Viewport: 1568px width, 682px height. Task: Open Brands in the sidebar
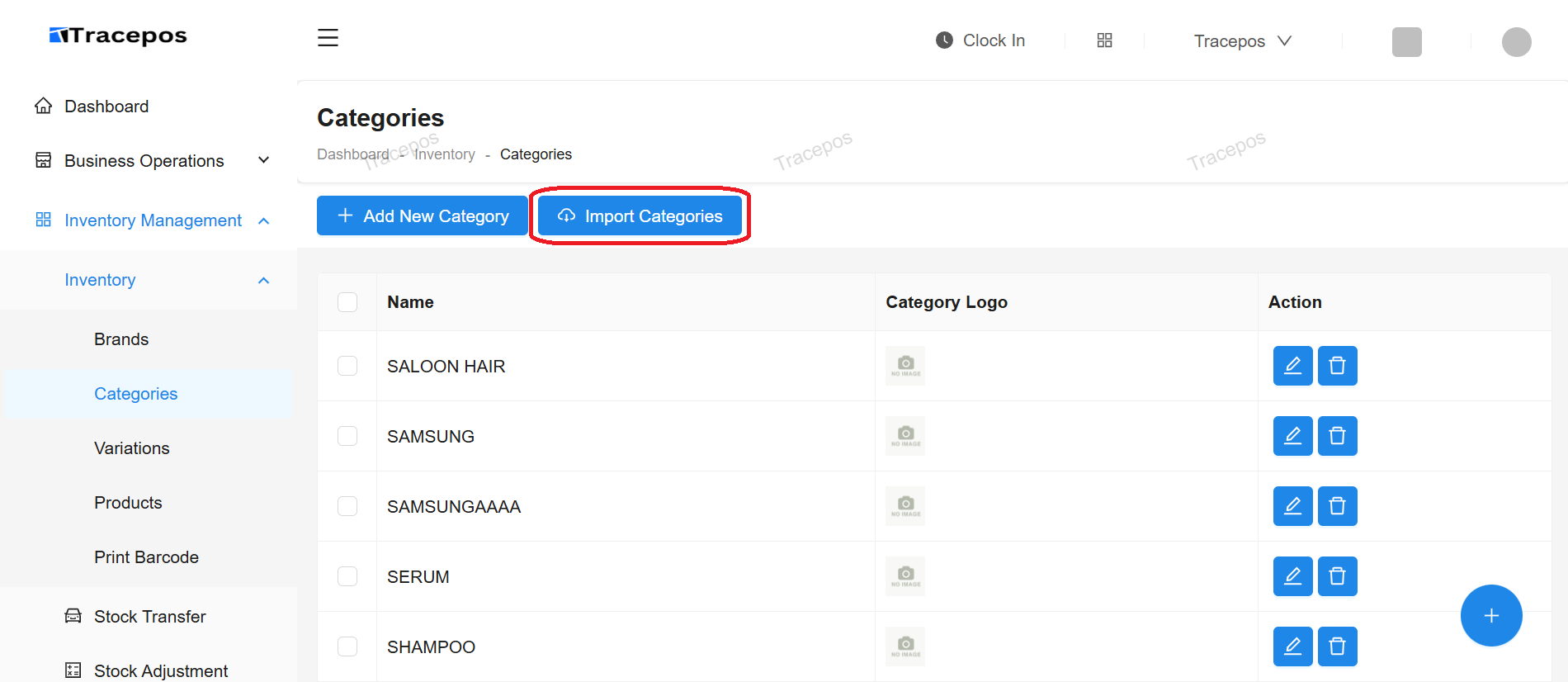pos(121,339)
